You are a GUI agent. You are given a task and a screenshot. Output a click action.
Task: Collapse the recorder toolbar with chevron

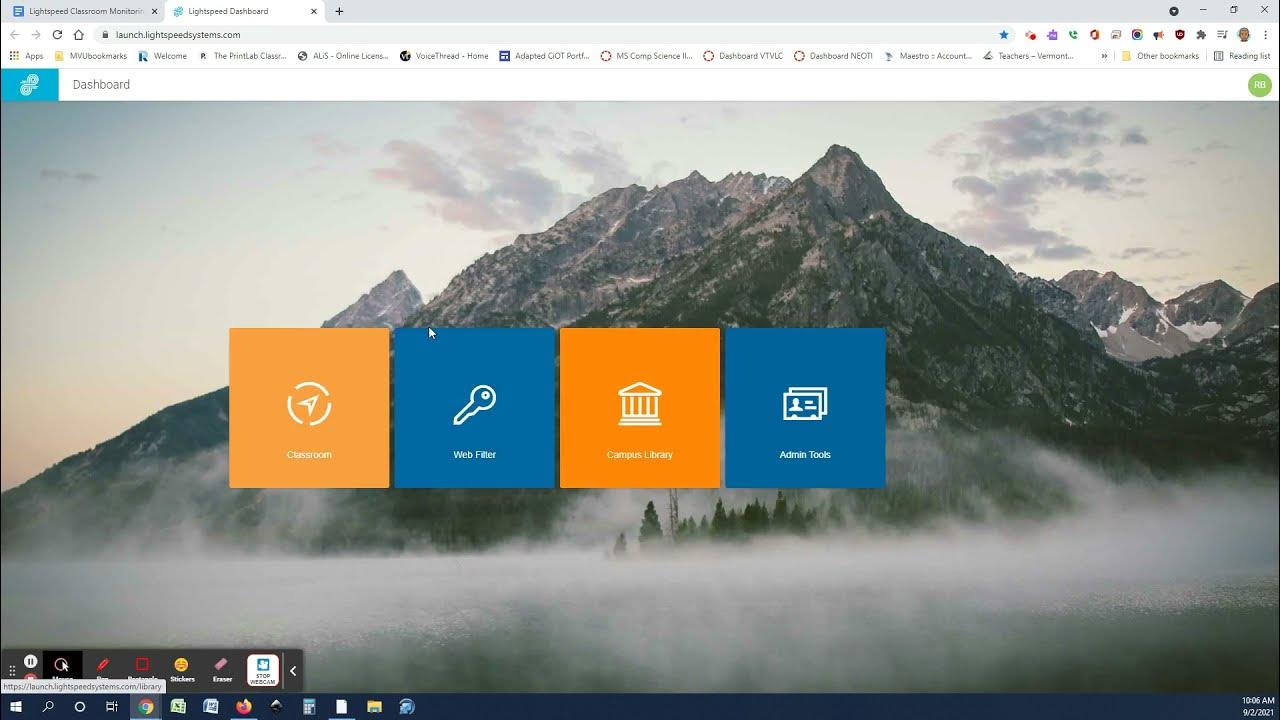coord(293,671)
